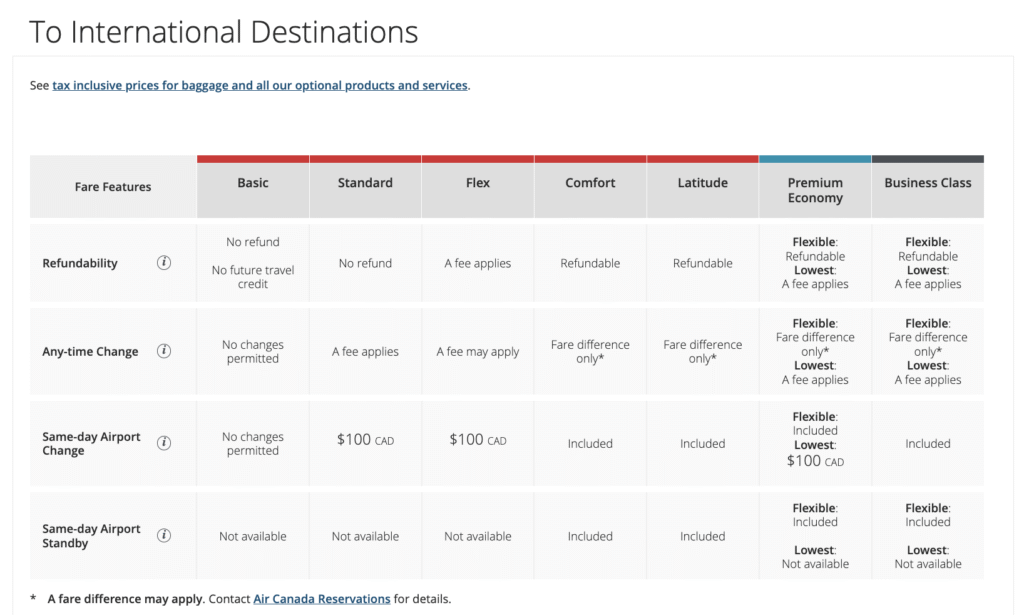Show info for Same-day Airport Standby
The width and height of the screenshot is (1024, 615).
pos(164,535)
